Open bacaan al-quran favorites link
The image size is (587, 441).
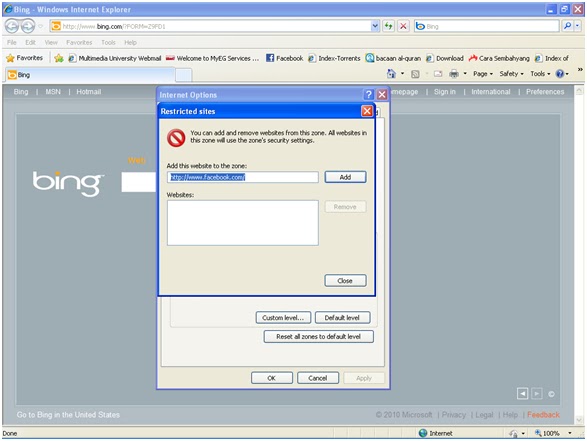[x=393, y=58]
